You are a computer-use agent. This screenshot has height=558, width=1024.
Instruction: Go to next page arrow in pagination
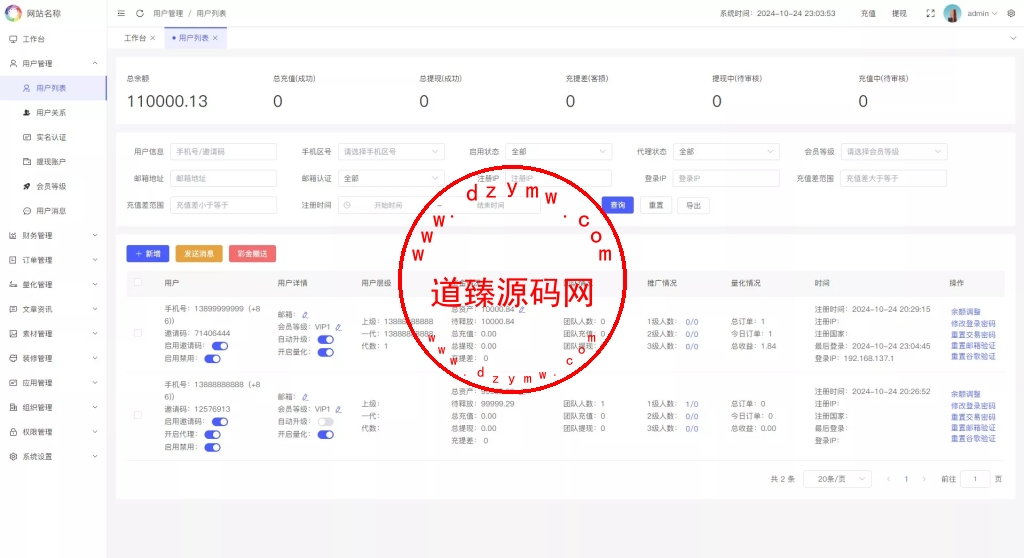924,479
